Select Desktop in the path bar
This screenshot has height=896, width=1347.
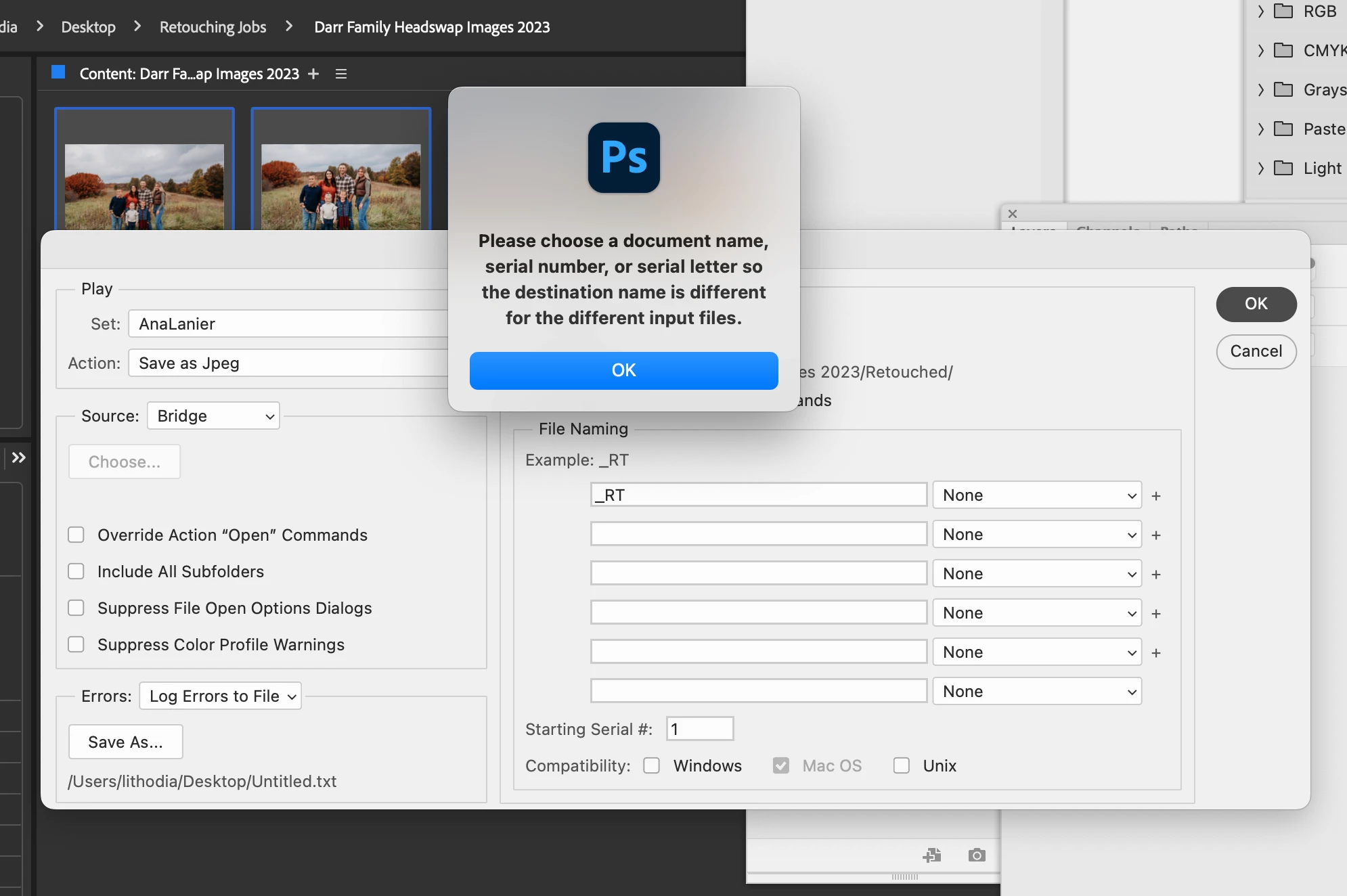88,27
